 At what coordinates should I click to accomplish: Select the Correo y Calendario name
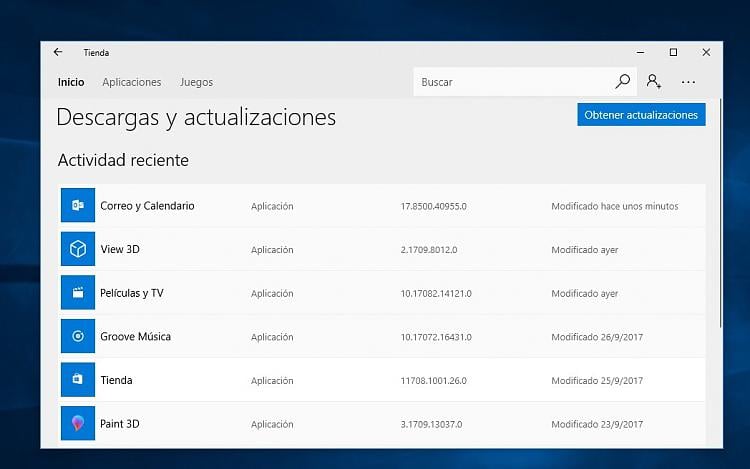[147, 206]
